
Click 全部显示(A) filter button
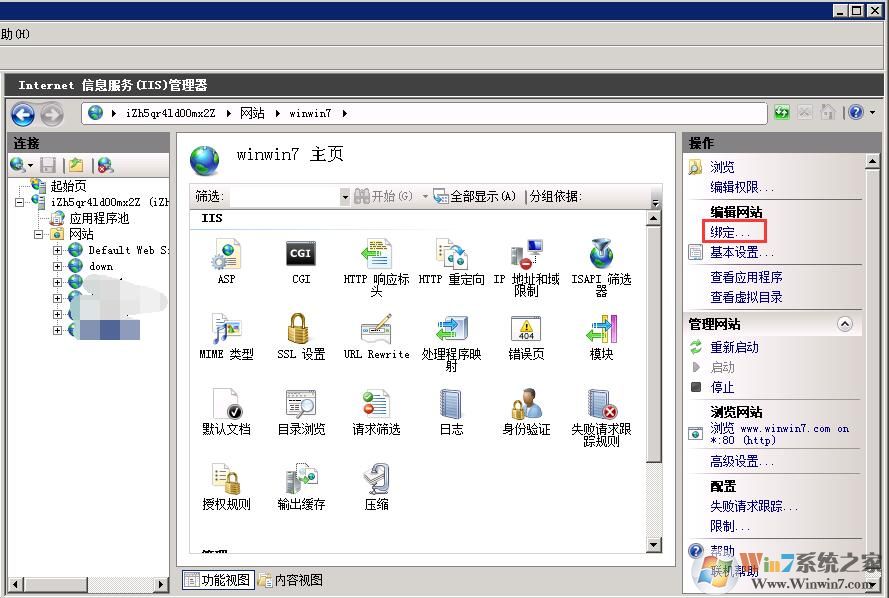(x=475, y=197)
